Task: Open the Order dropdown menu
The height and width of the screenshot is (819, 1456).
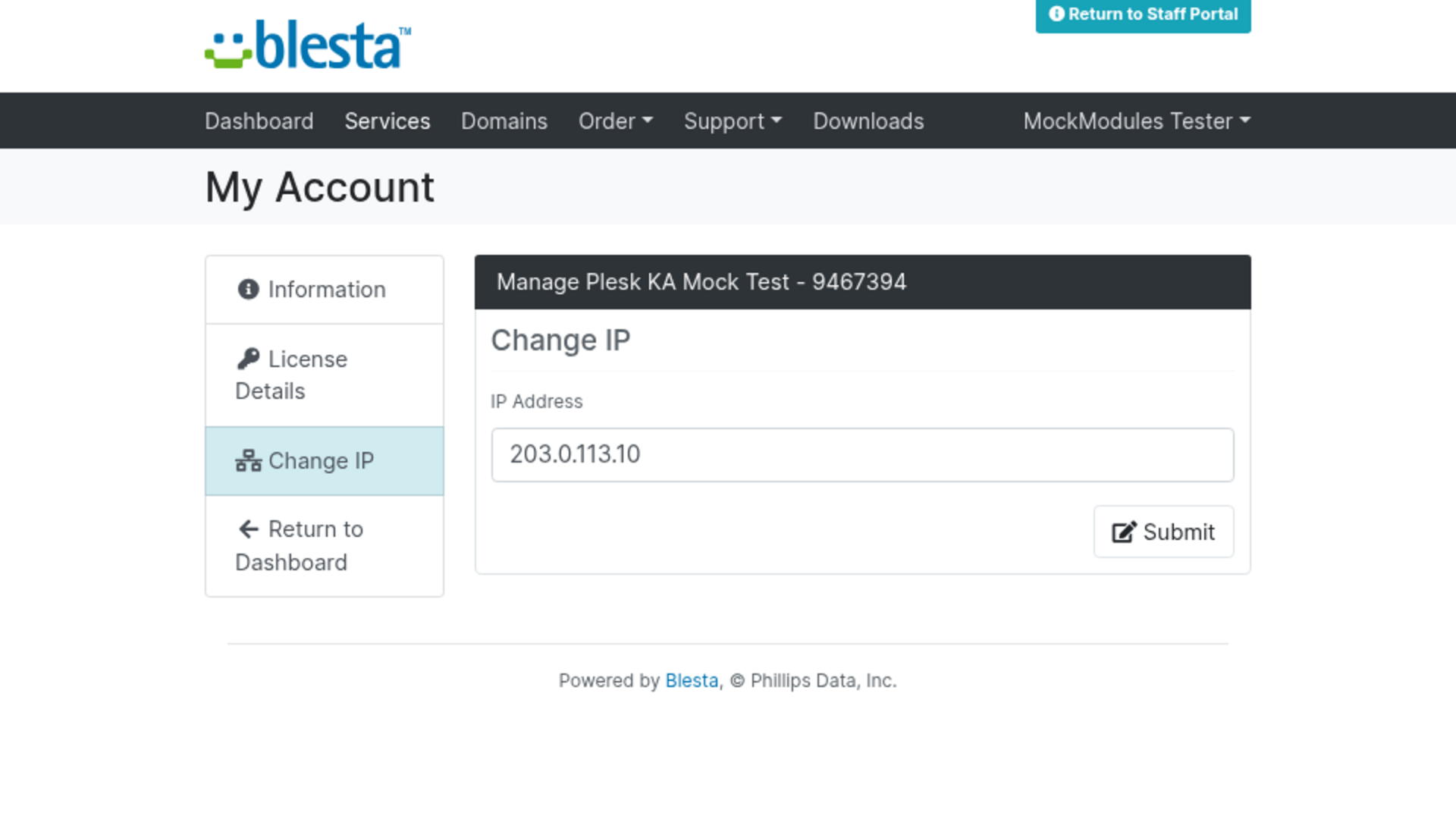Action: click(x=615, y=121)
